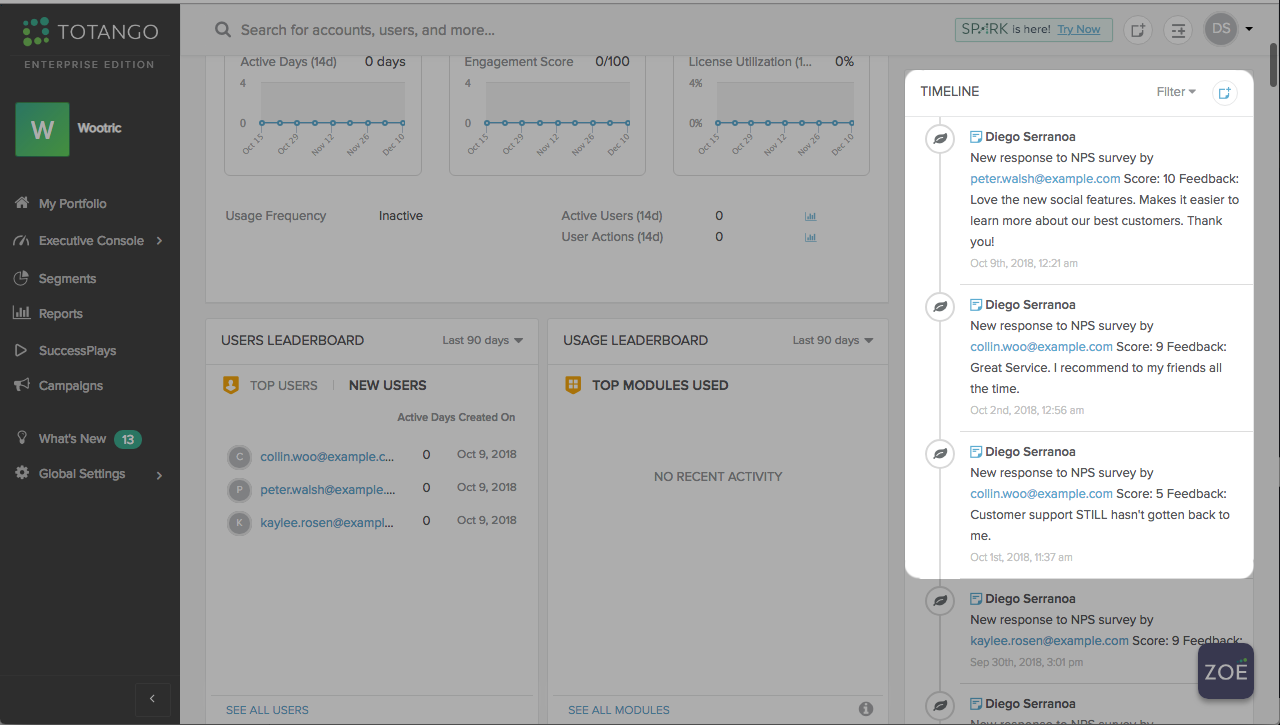Open Campaigns in sidebar
The height and width of the screenshot is (725, 1280).
(x=70, y=386)
